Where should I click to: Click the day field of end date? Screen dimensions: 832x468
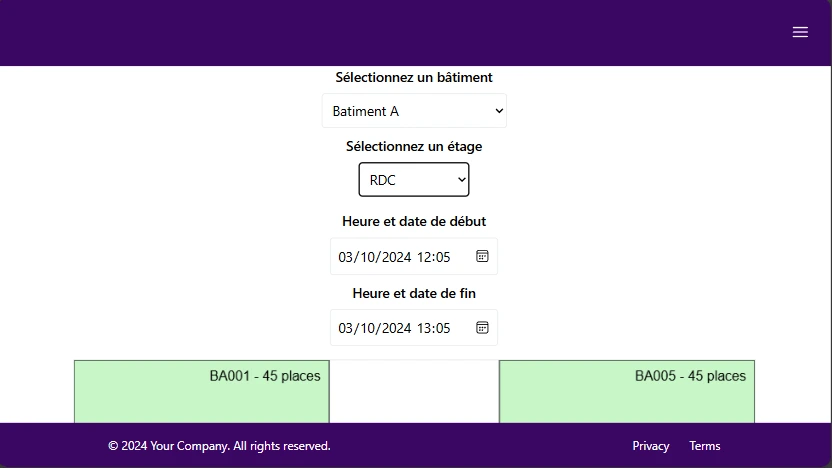pyautogui.click(x=346, y=328)
